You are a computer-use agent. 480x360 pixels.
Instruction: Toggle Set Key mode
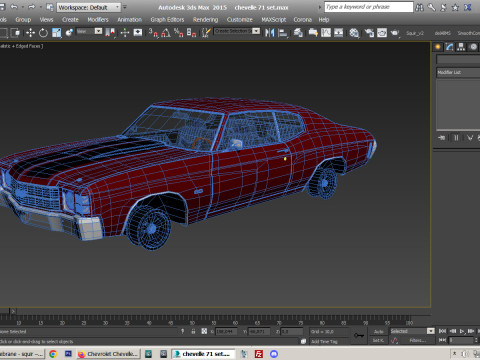[378, 340]
